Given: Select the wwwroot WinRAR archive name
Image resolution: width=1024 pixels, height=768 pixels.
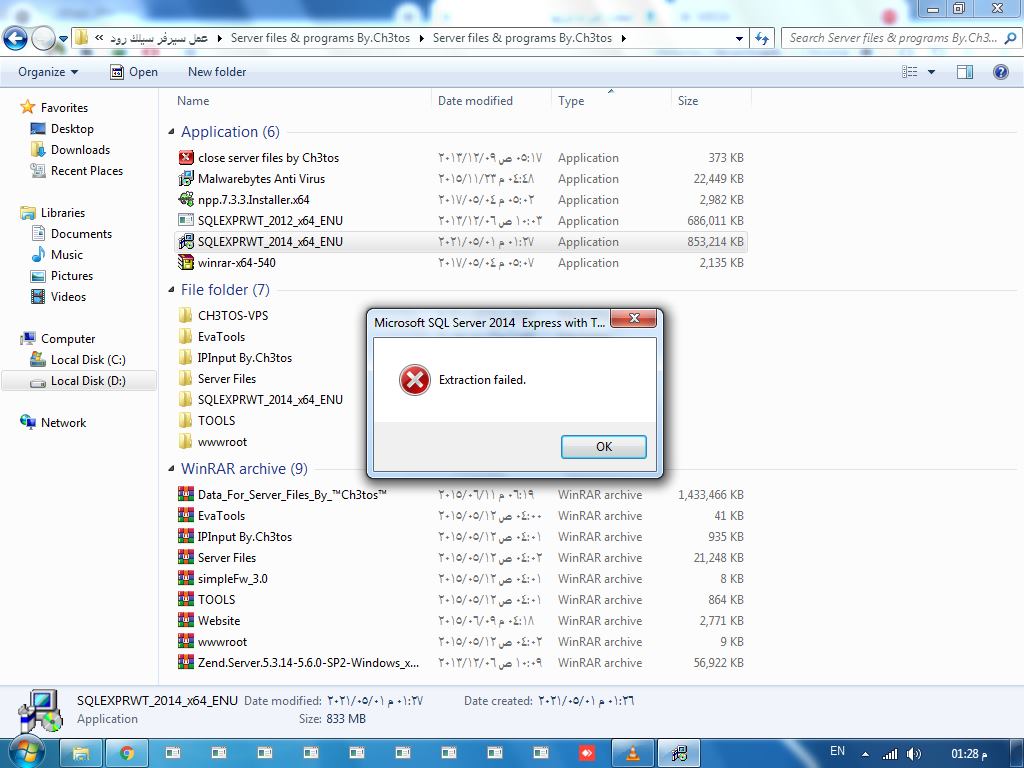Looking at the screenshot, I should (222, 642).
